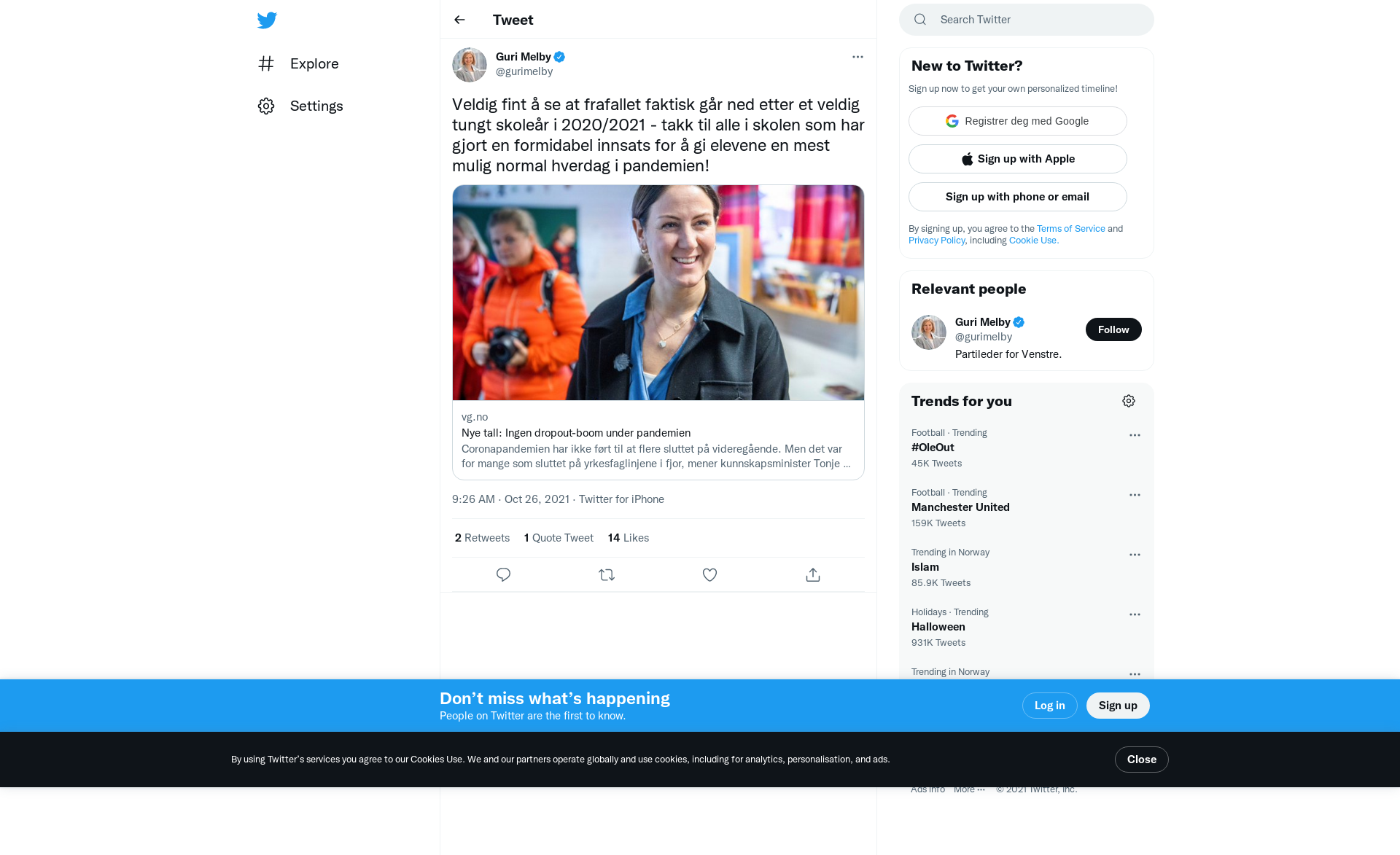Screen dimensions: 1400x855
Task: Open the tweet's three-dot more menu
Action: (x=857, y=57)
